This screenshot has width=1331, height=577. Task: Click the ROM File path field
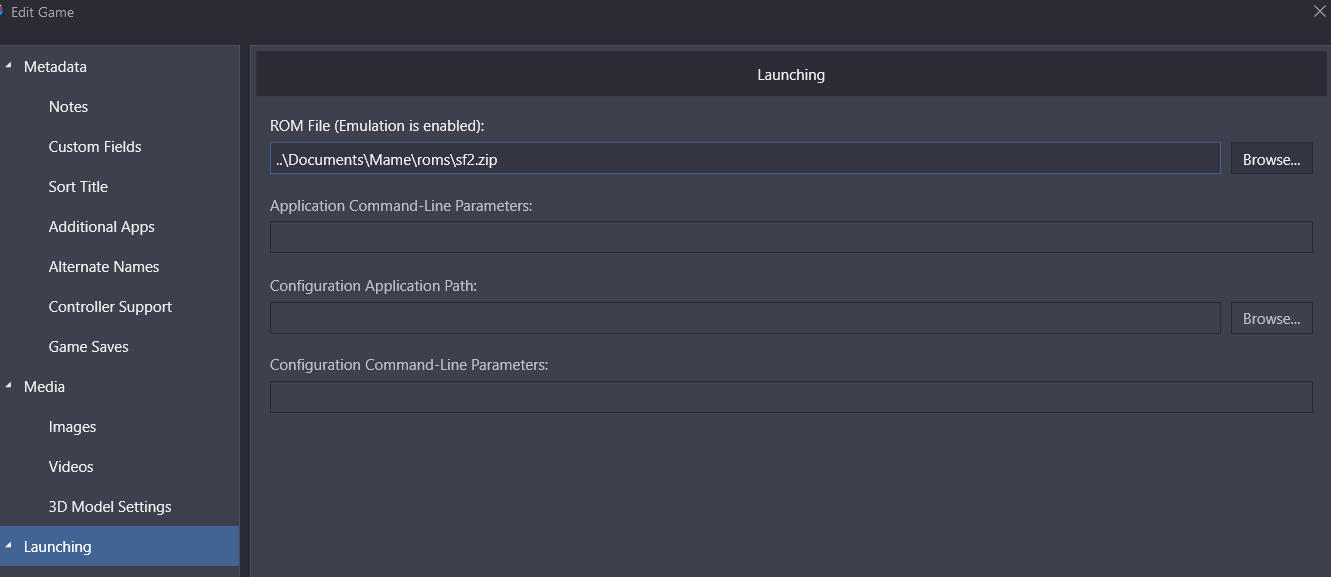click(x=745, y=159)
